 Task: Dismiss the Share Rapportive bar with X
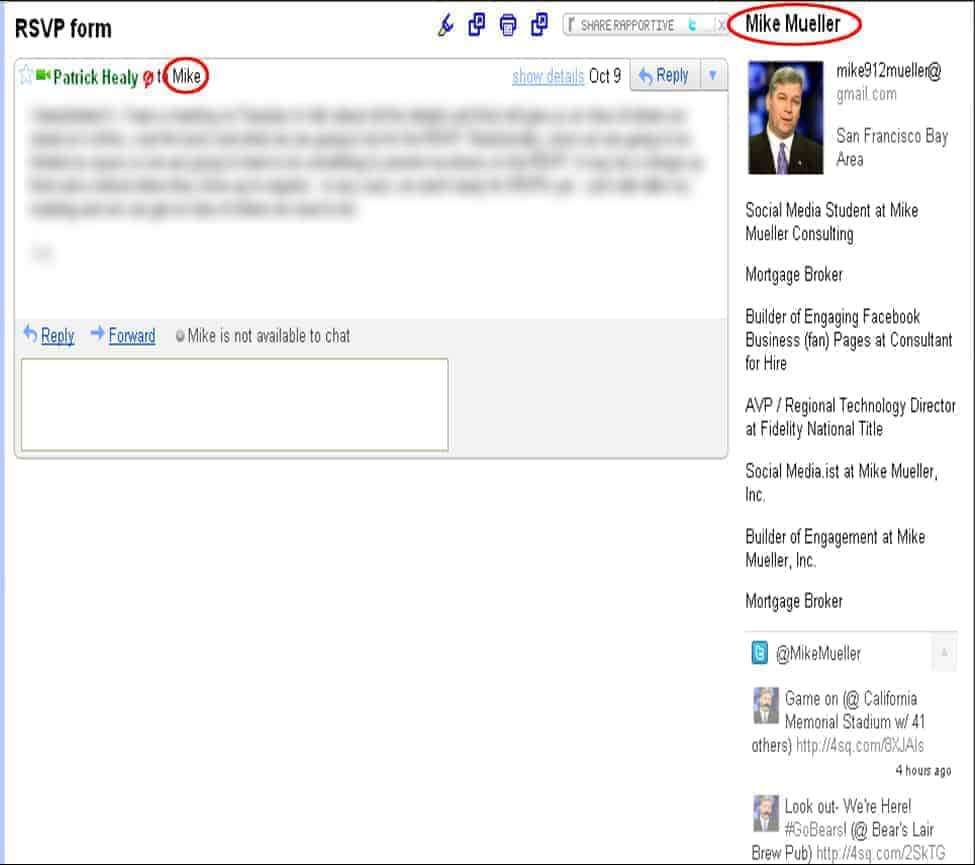coord(721,25)
